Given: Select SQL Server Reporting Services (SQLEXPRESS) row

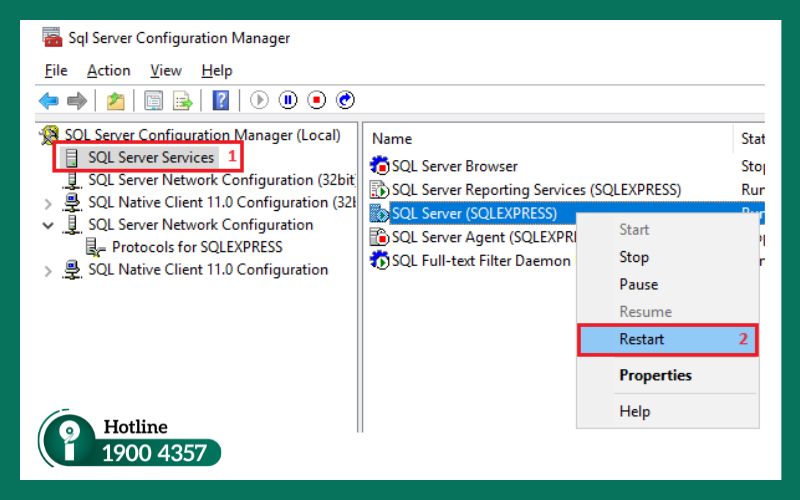Looking at the screenshot, I should pos(536,190).
